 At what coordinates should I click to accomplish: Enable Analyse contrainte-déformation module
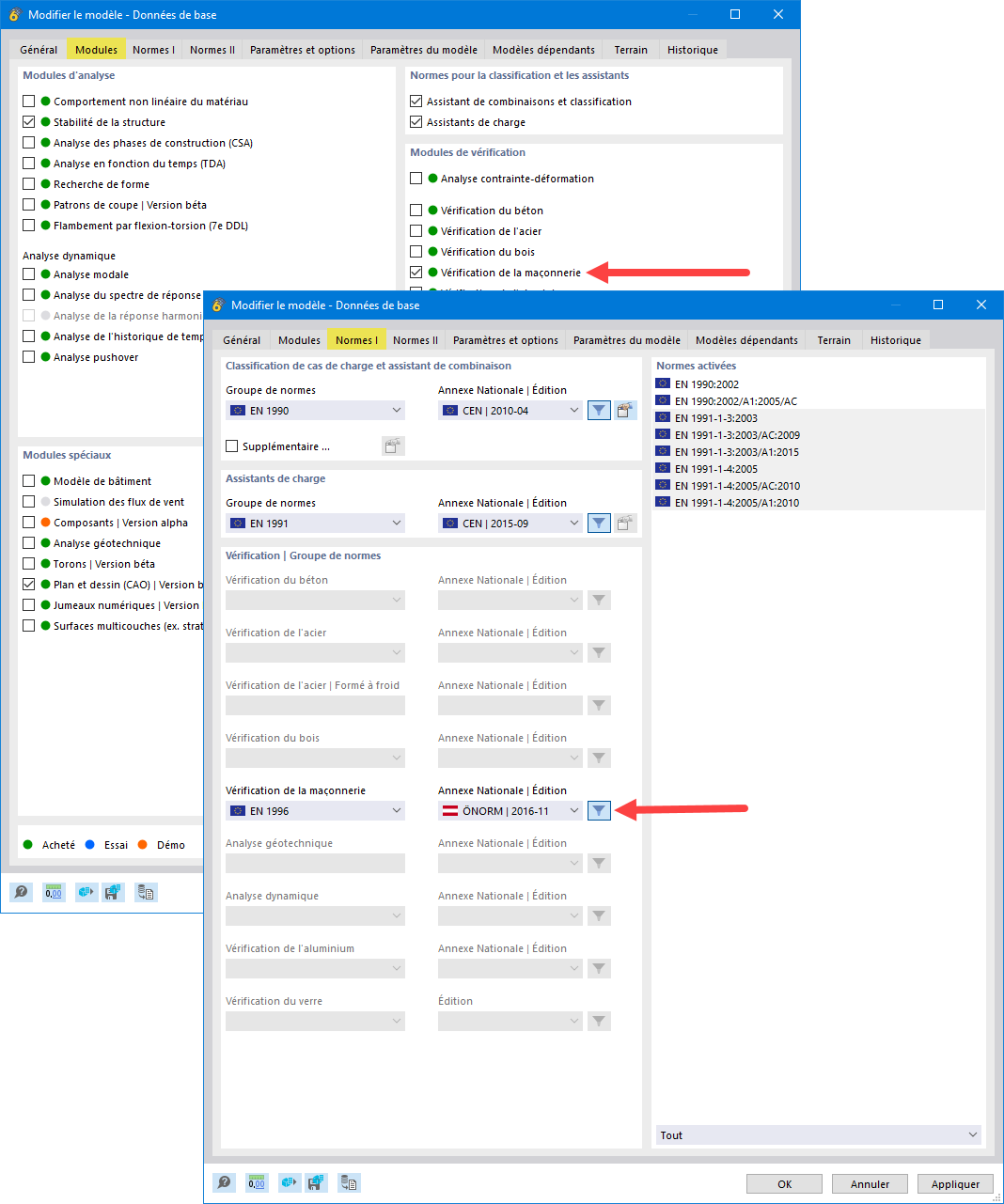pos(416,179)
